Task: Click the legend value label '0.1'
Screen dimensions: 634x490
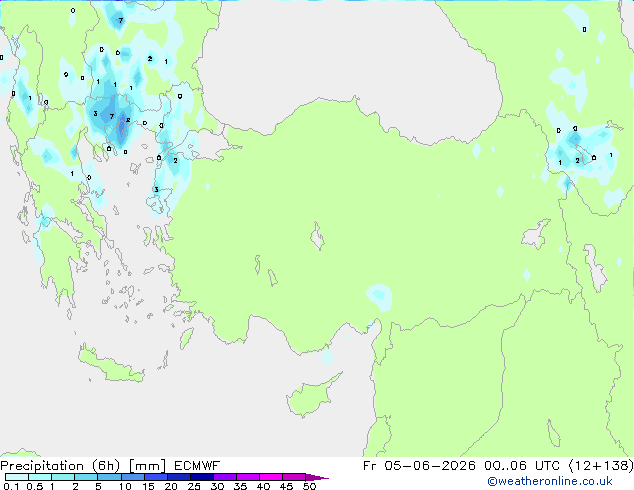Action: [10, 486]
